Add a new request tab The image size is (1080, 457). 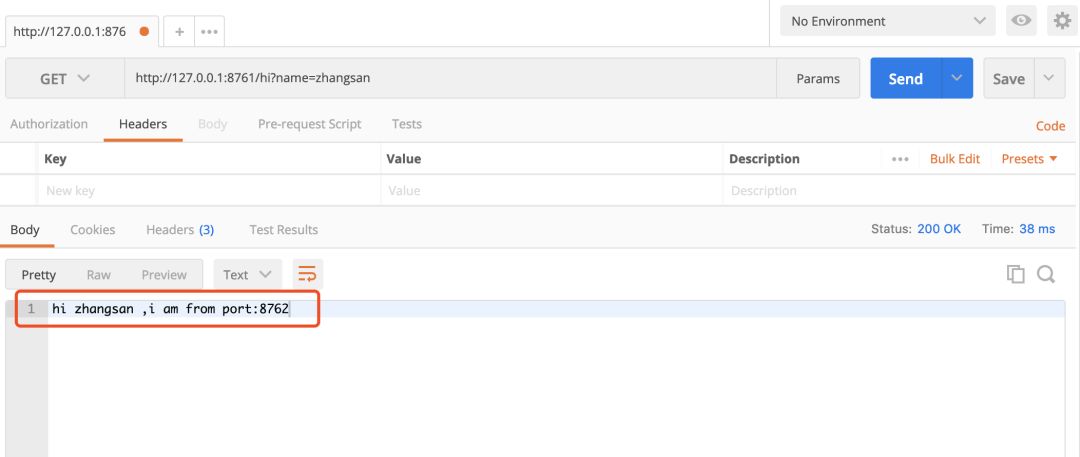click(180, 31)
